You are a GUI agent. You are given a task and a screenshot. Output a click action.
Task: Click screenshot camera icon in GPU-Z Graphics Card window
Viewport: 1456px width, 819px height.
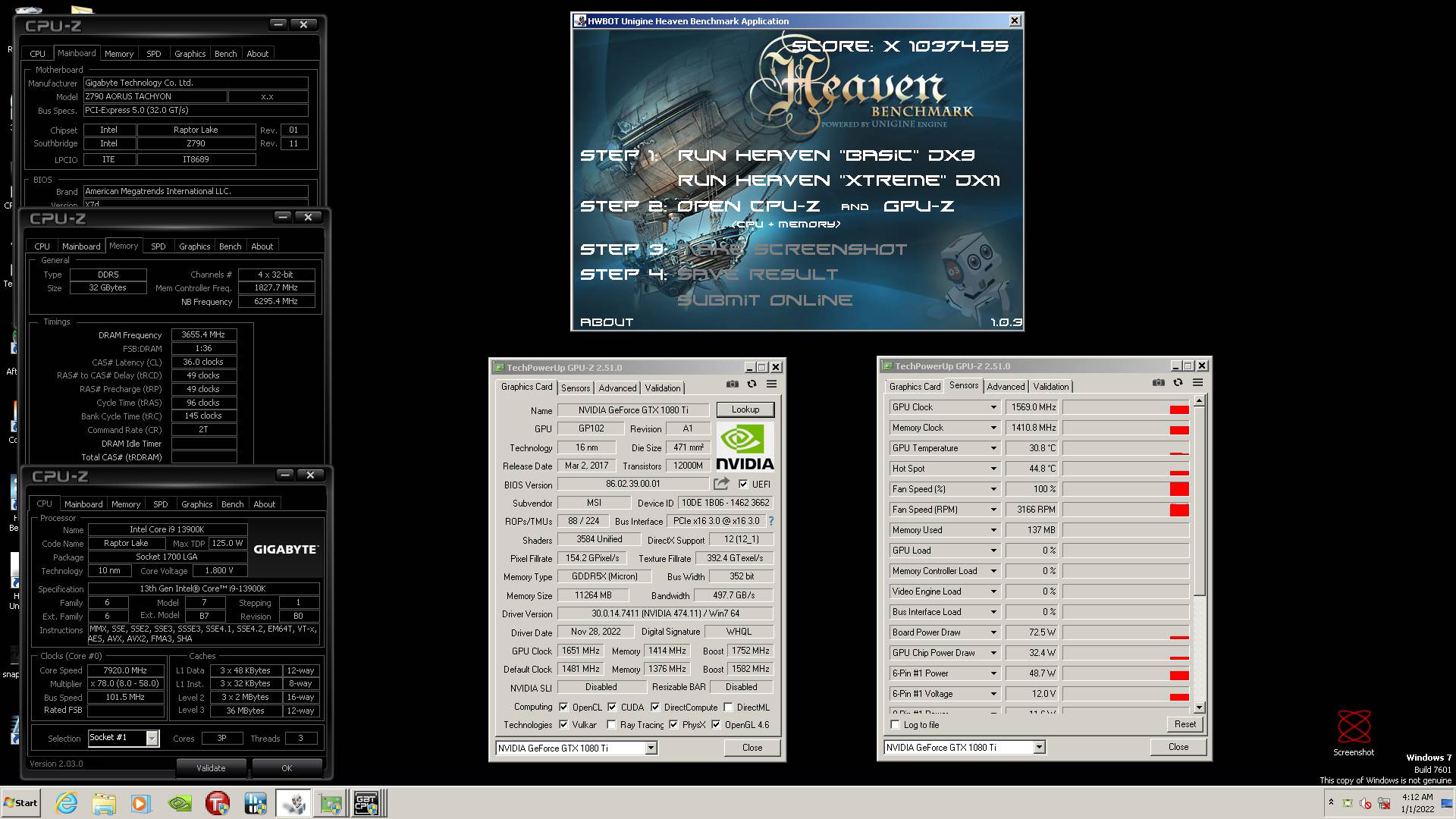coord(732,384)
